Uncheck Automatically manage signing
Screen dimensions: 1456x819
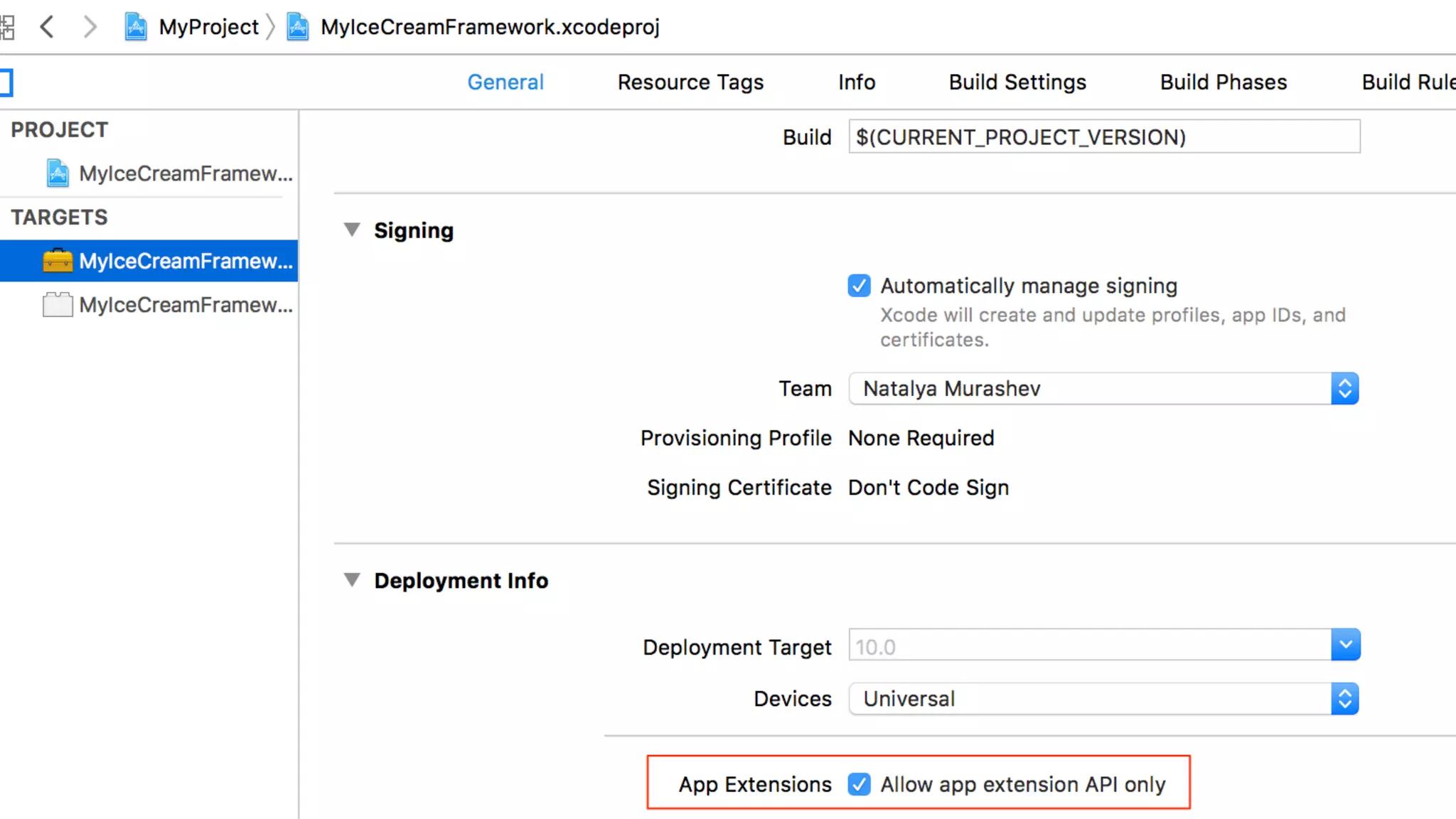(859, 286)
